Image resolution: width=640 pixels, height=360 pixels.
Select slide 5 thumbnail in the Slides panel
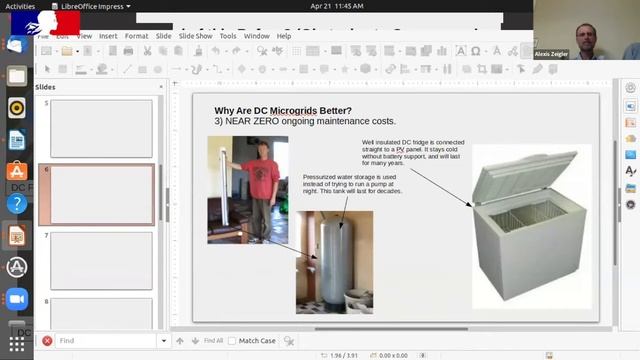pyautogui.click(x=101, y=129)
